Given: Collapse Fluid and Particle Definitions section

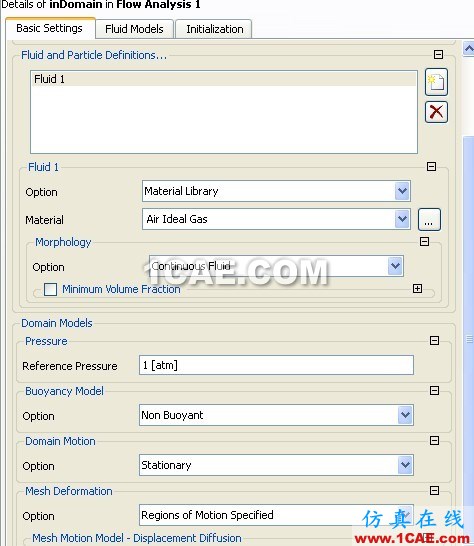Looking at the screenshot, I should (x=438, y=54).
